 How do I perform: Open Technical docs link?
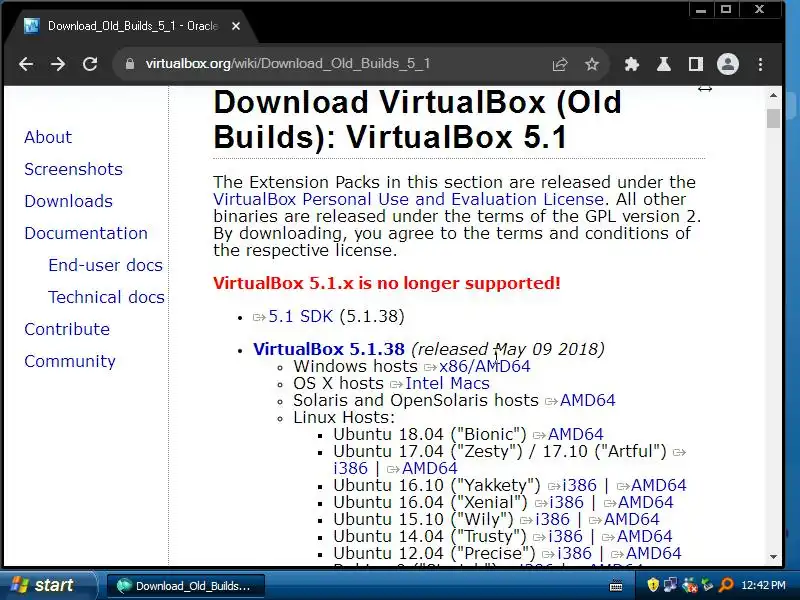tap(106, 297)
